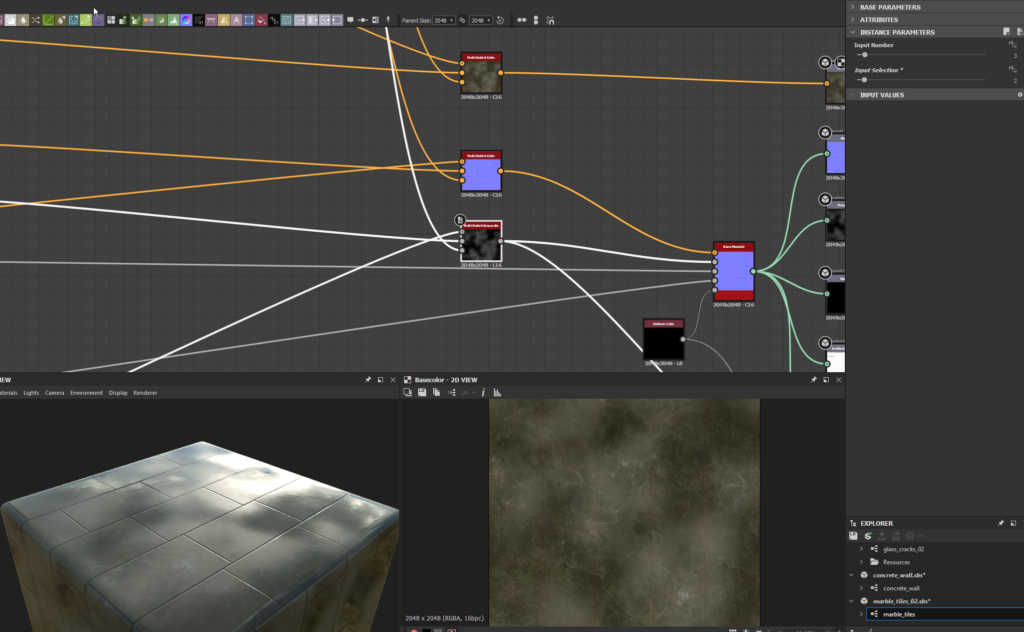Click the save icon in Explorer toolbar
1024x632 pixels.
coord(853,536)
